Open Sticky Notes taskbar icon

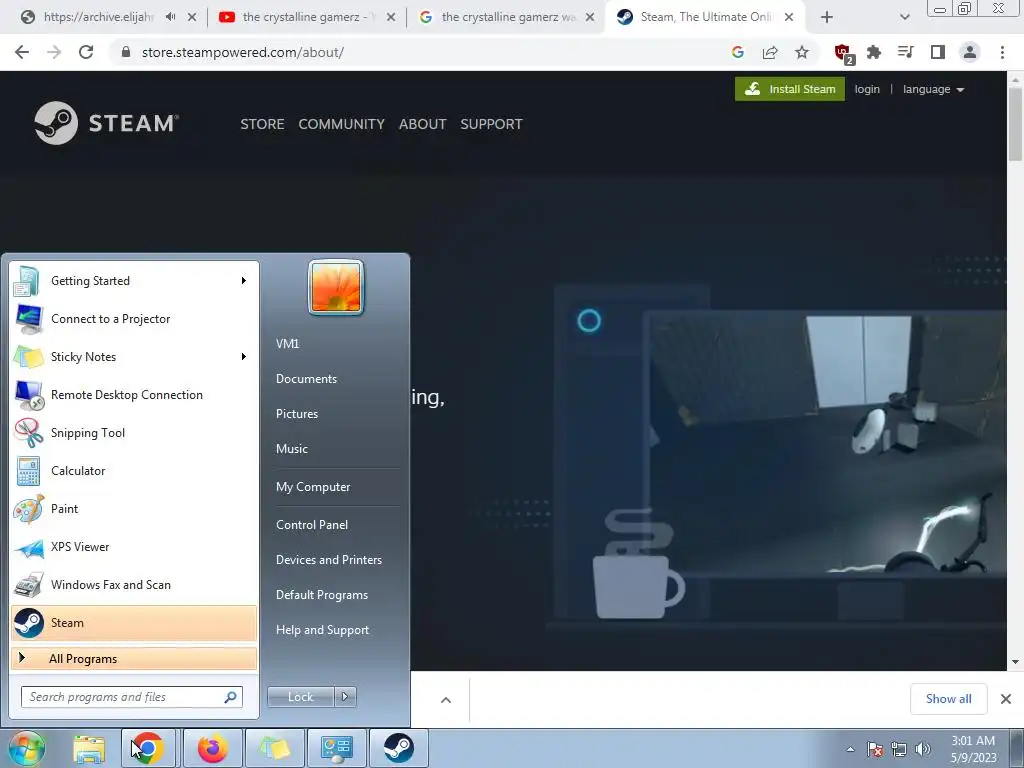click(275, 748)
